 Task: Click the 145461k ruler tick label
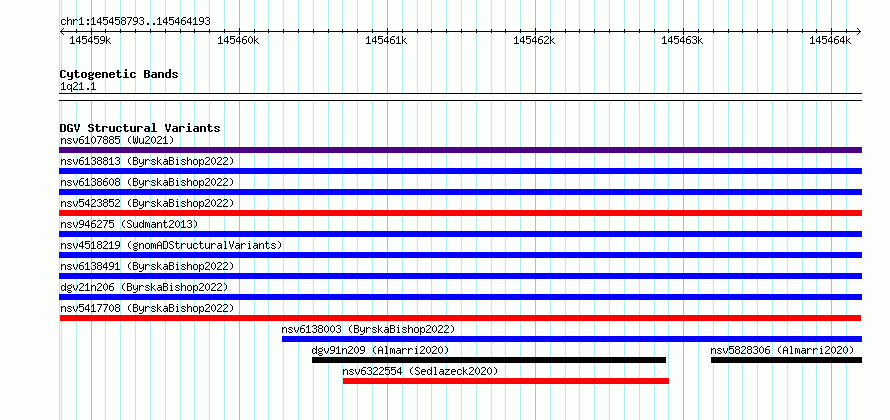387,40
